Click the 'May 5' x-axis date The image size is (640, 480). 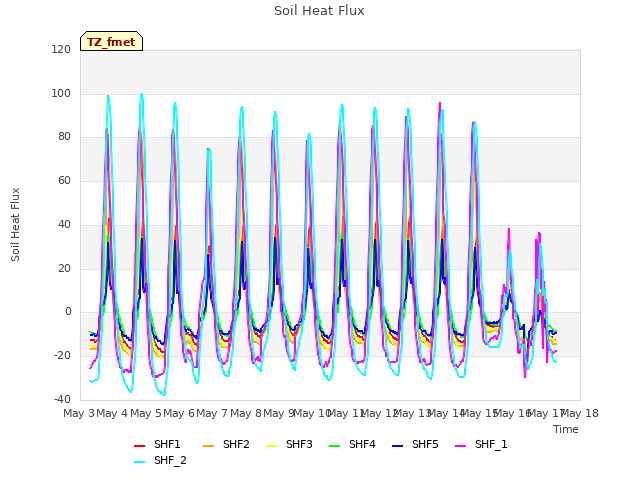pyautogui.click(x=146, y=413)
